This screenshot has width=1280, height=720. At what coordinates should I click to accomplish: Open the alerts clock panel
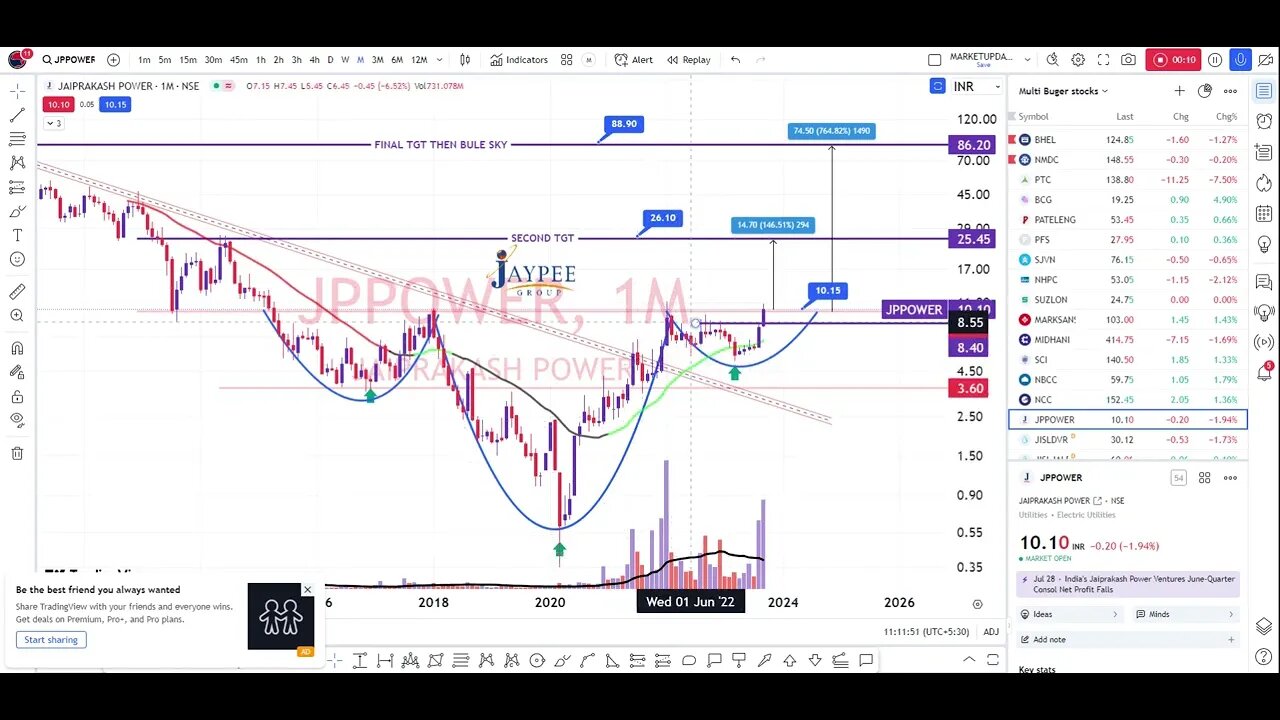click(1264, 120)
